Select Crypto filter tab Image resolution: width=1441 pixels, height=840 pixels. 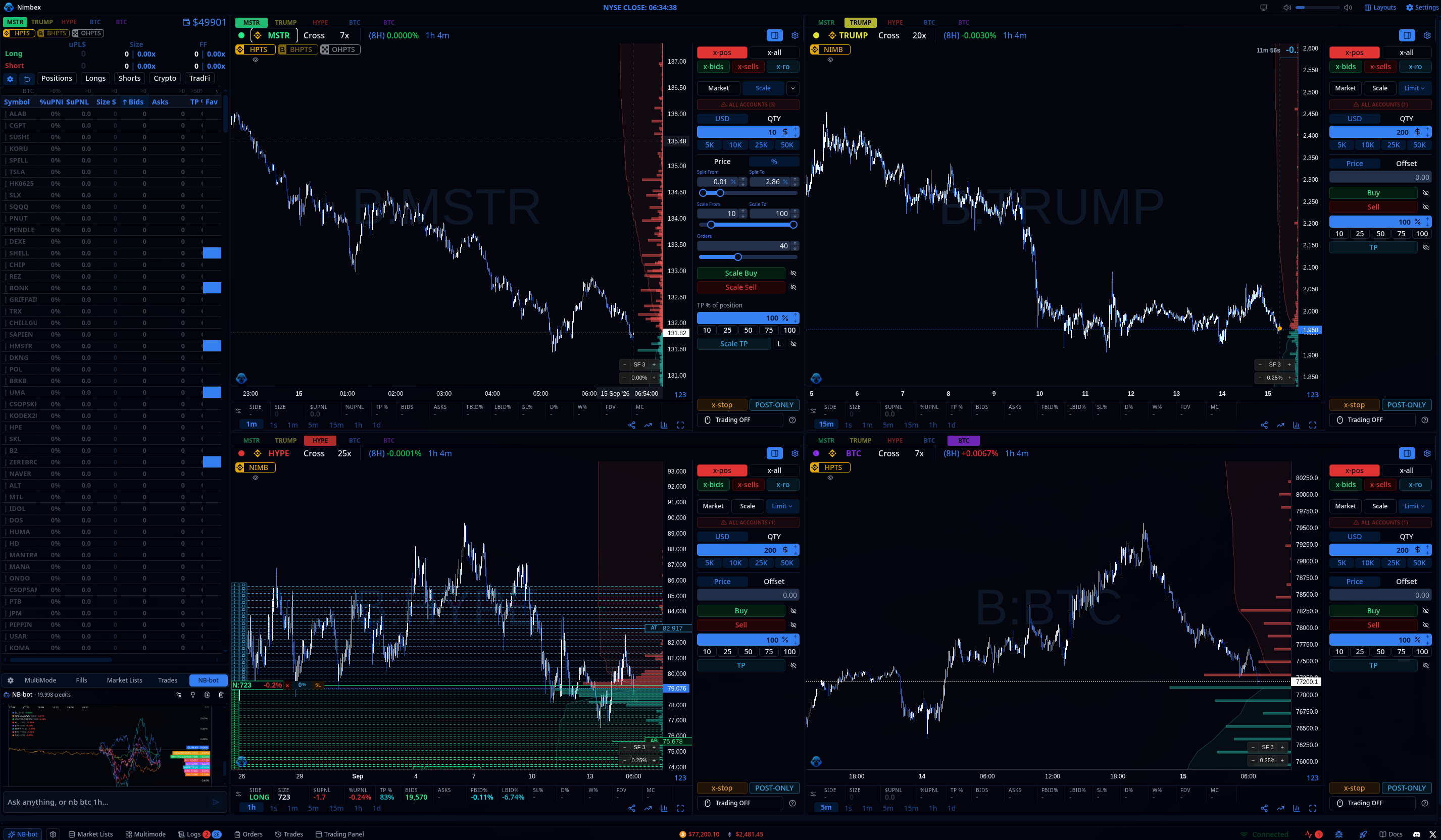tap(165, 79)
